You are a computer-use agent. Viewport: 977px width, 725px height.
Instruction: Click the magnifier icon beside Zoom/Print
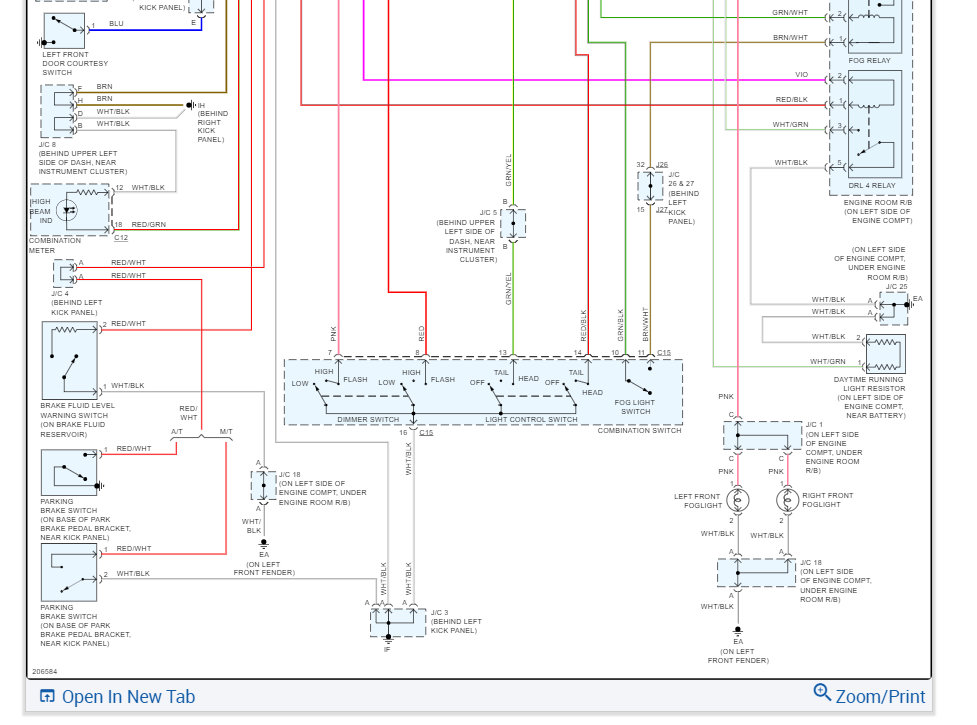pos(822,692)
